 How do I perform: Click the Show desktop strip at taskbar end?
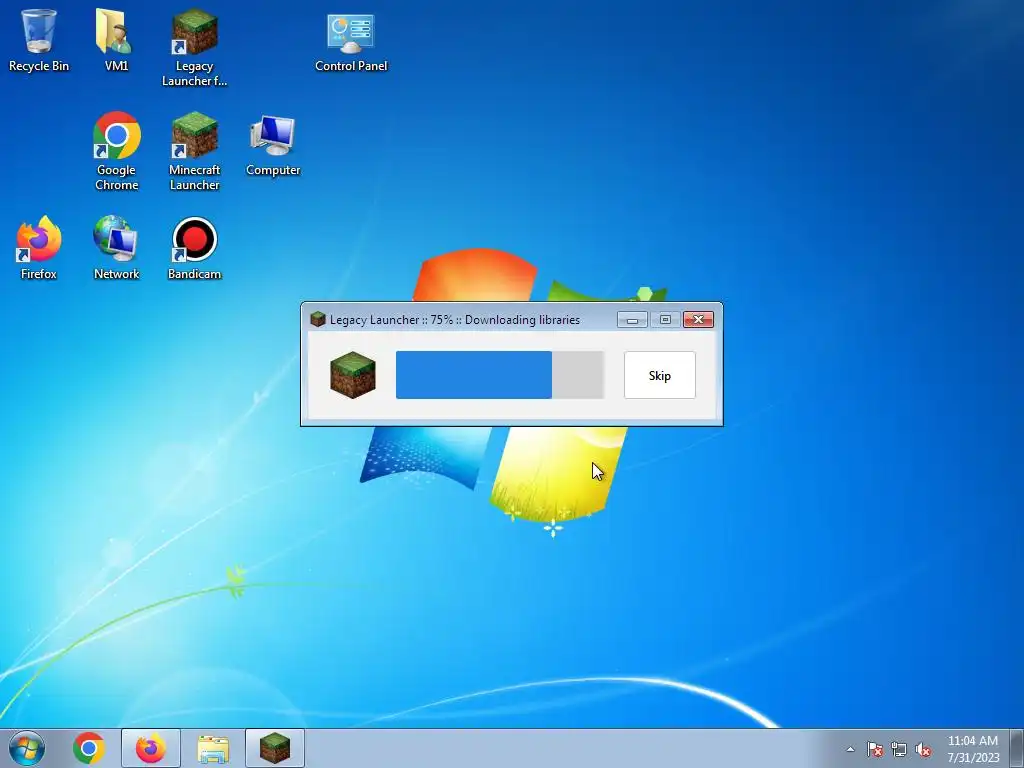[1017, 748]
